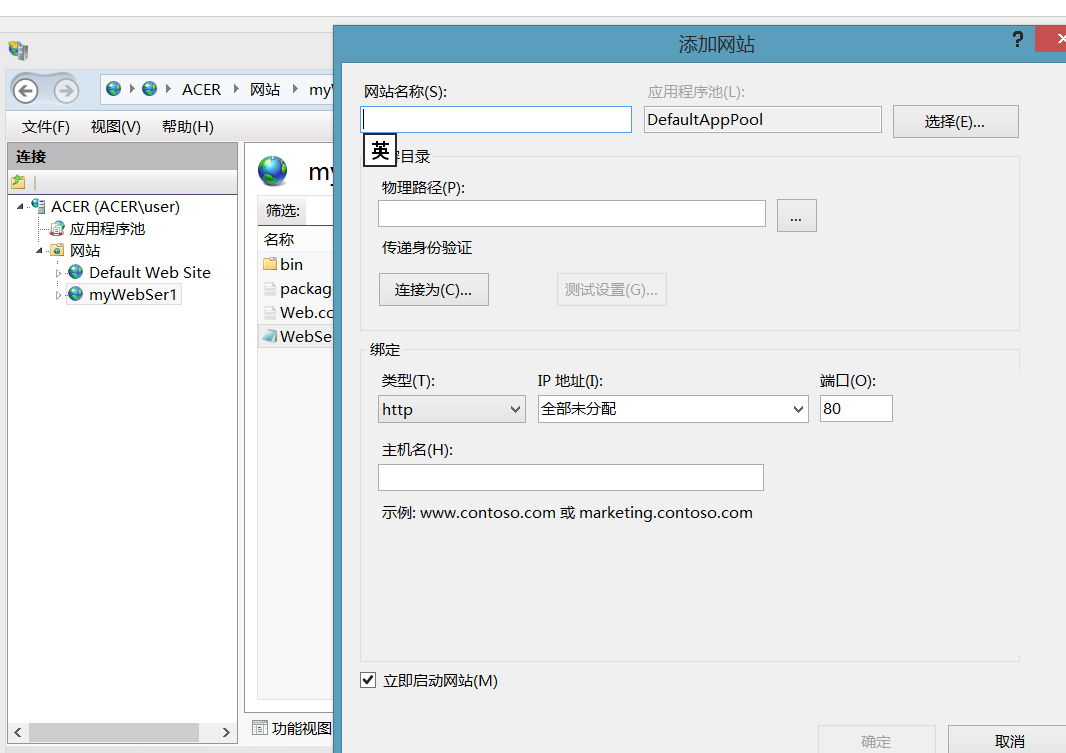Click the second globe icon in address bar
The width and height of the screenshot is (1066, 753).
coord(150,89)
